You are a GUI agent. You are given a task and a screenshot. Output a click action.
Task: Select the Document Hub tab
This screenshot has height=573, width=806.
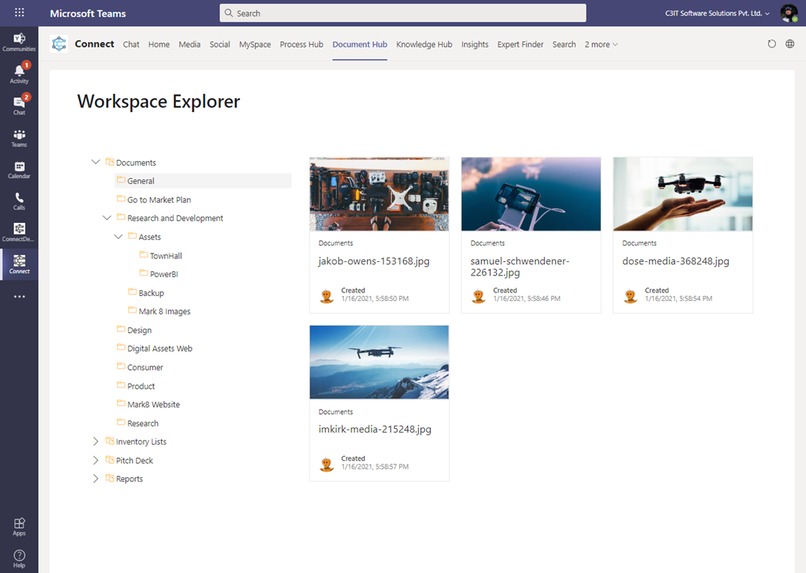359,45
